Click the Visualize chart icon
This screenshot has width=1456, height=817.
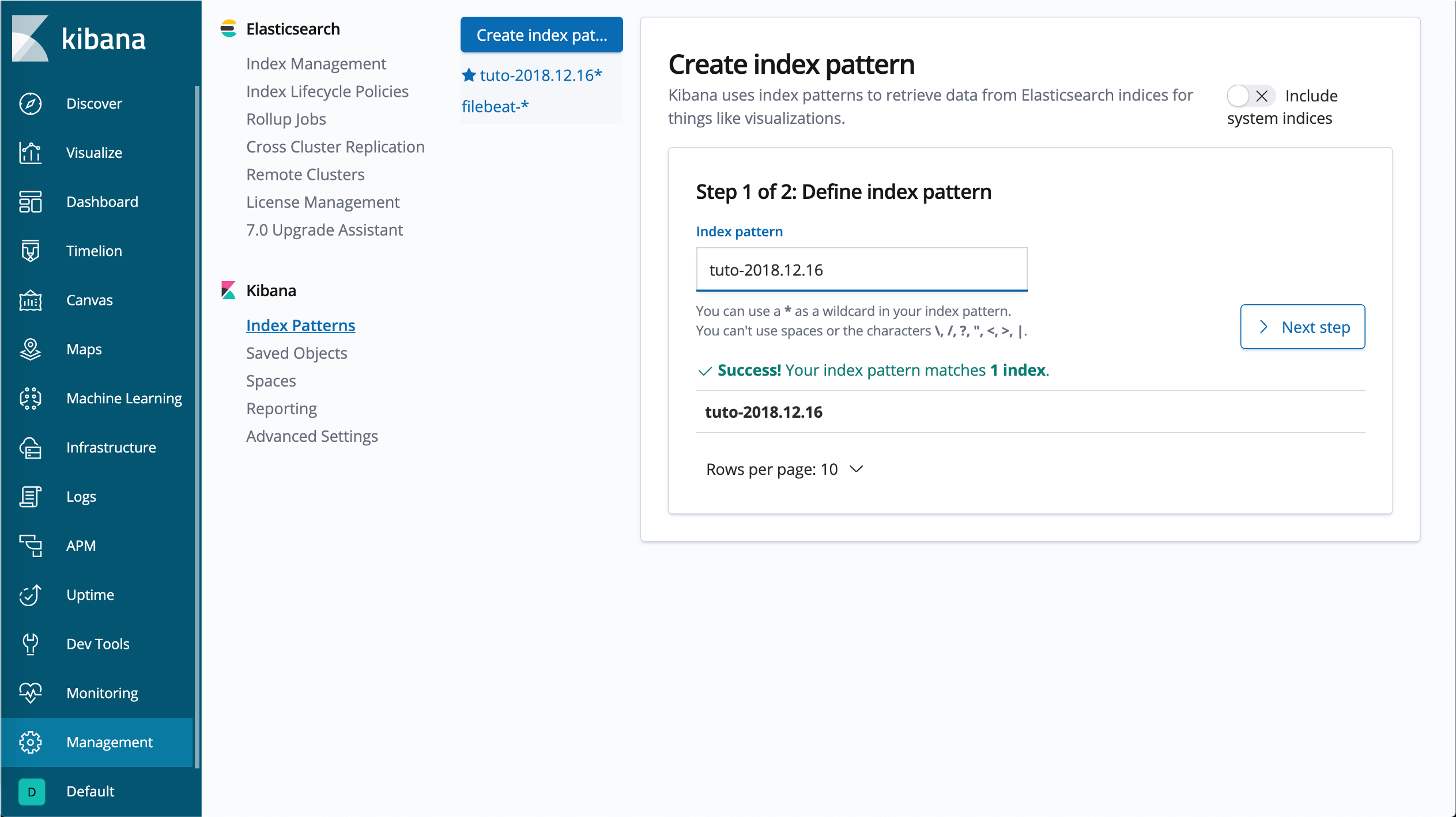(x=30, y=153)
